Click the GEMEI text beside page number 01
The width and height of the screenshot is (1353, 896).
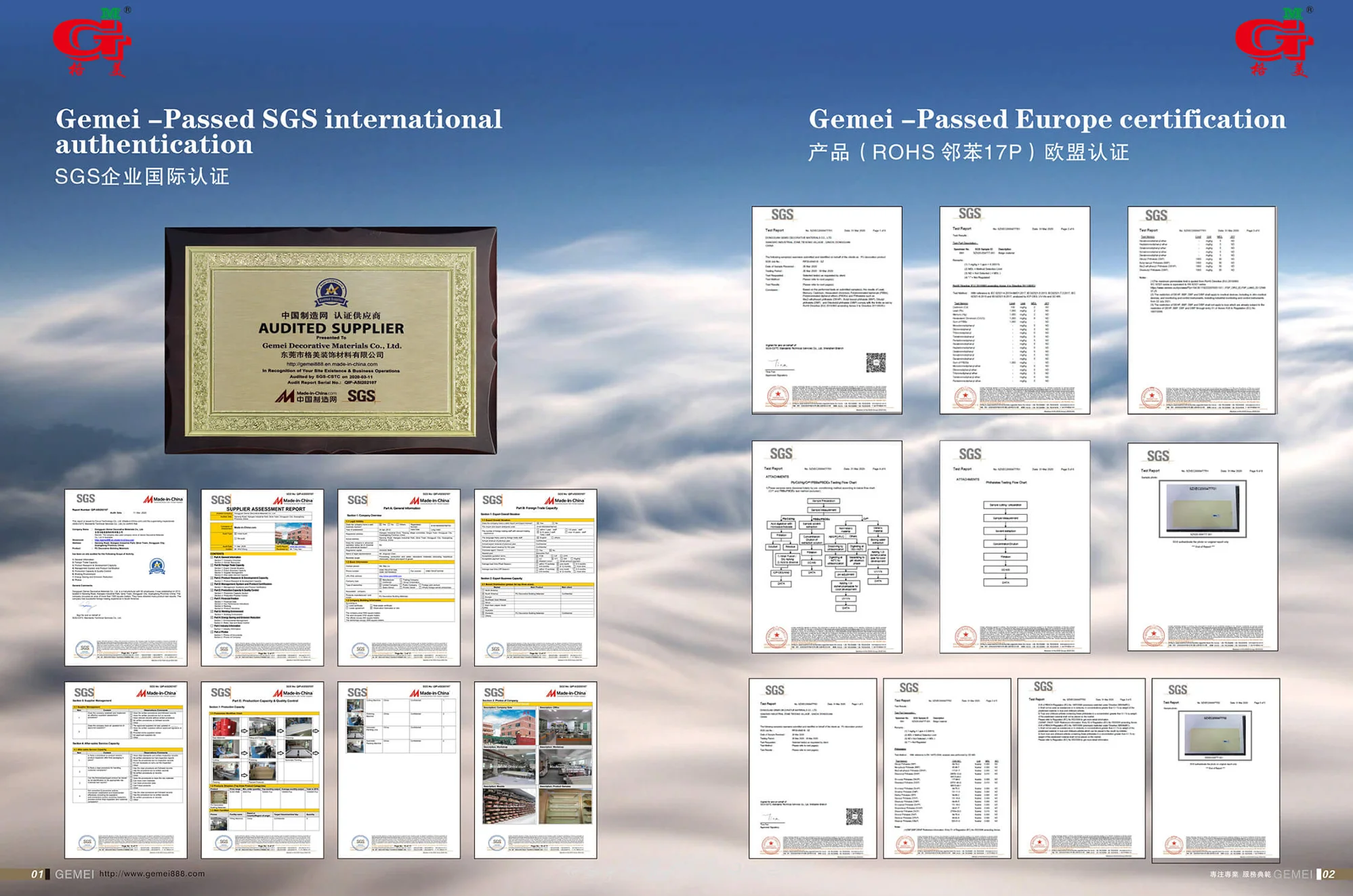pyautogui.click(x=75, y=874)
